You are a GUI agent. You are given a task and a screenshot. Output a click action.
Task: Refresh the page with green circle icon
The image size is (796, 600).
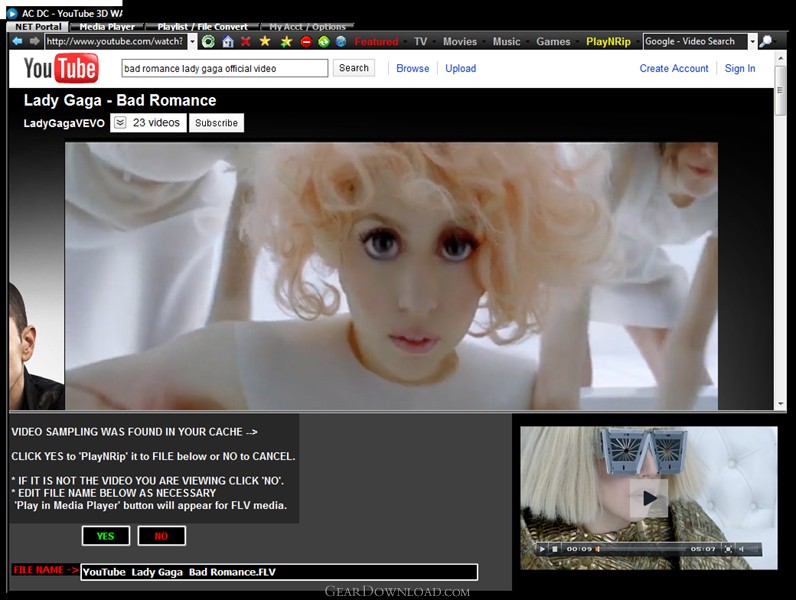[x=208, y=42]
